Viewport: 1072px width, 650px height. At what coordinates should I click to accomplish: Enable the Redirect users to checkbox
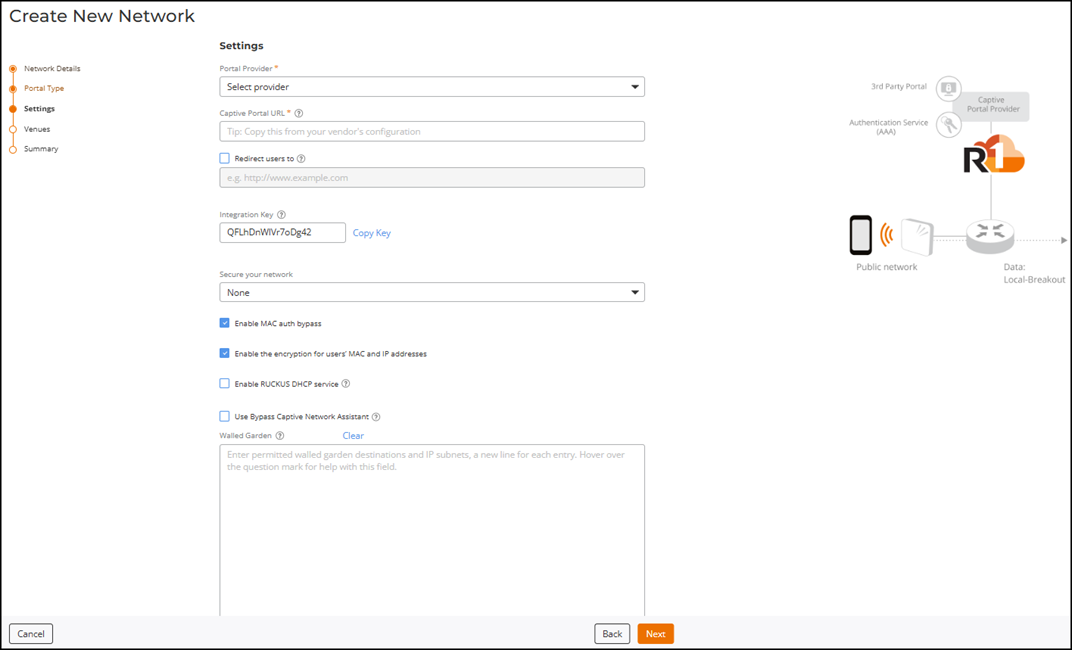click(x=225, y=158)
